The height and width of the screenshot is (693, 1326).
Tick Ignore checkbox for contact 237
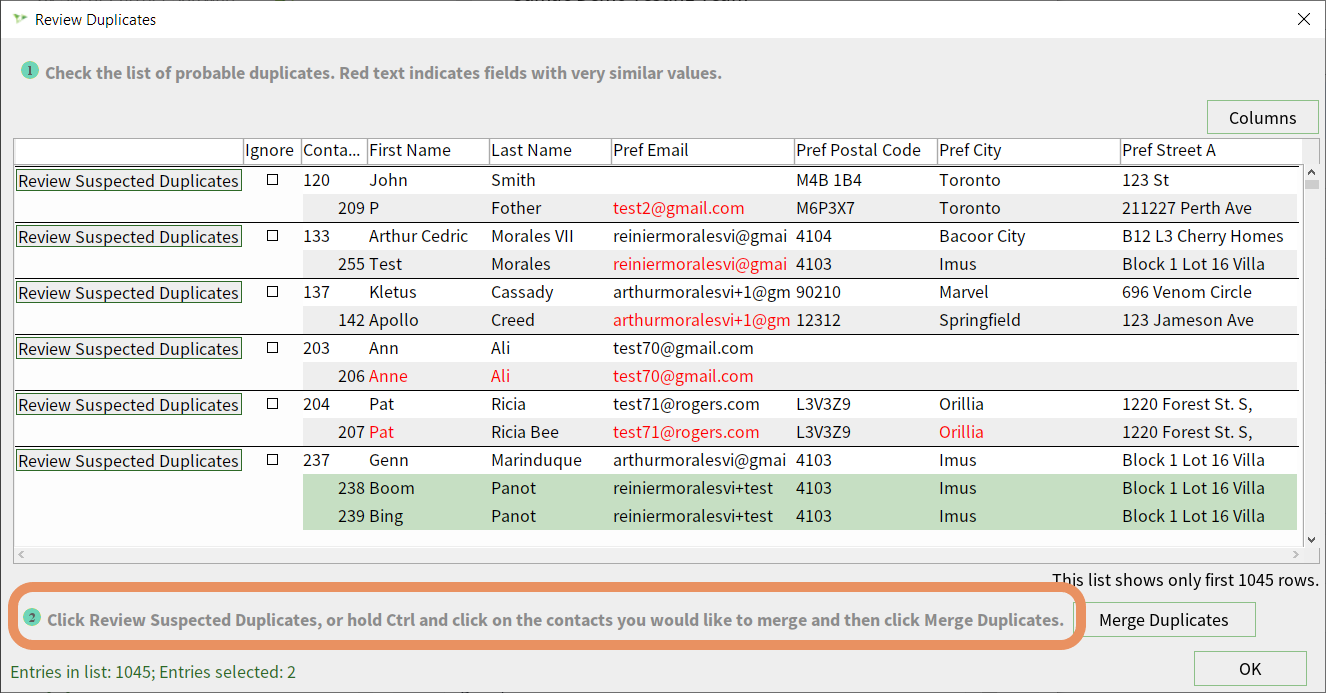(272, 460)
